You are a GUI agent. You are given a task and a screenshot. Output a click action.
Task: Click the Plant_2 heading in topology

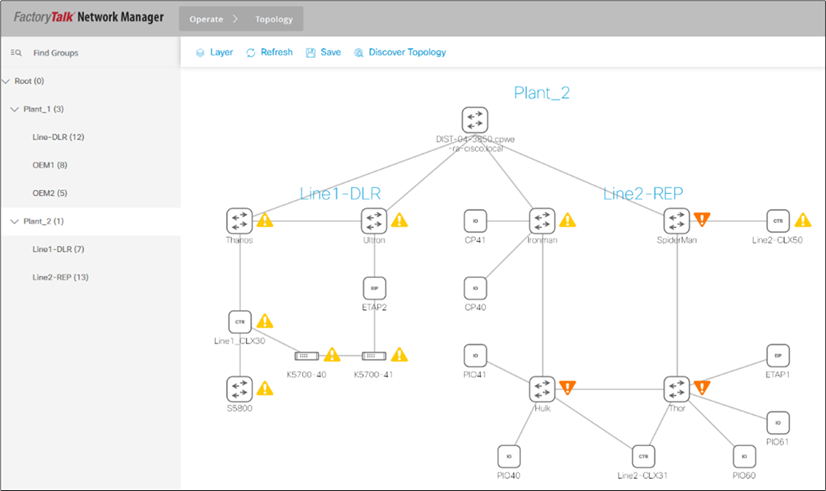coord(542,93)
